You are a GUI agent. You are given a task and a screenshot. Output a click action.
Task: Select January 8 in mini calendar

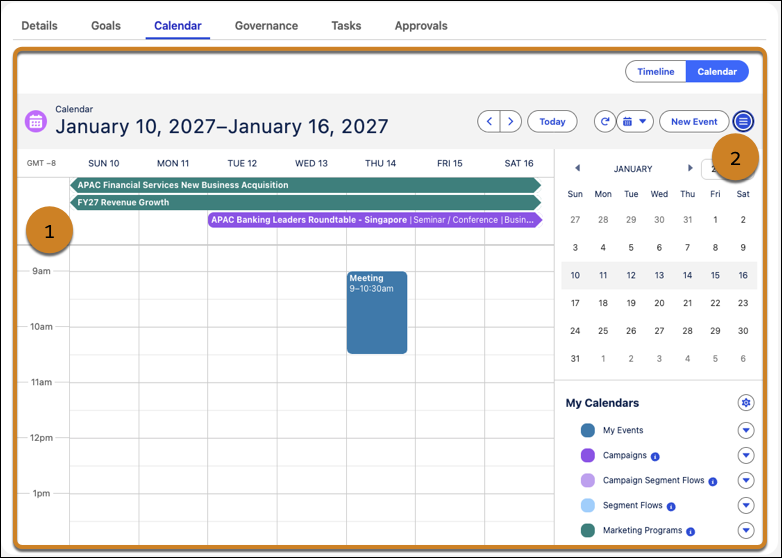pyautogui.click(x=715, y=247)
